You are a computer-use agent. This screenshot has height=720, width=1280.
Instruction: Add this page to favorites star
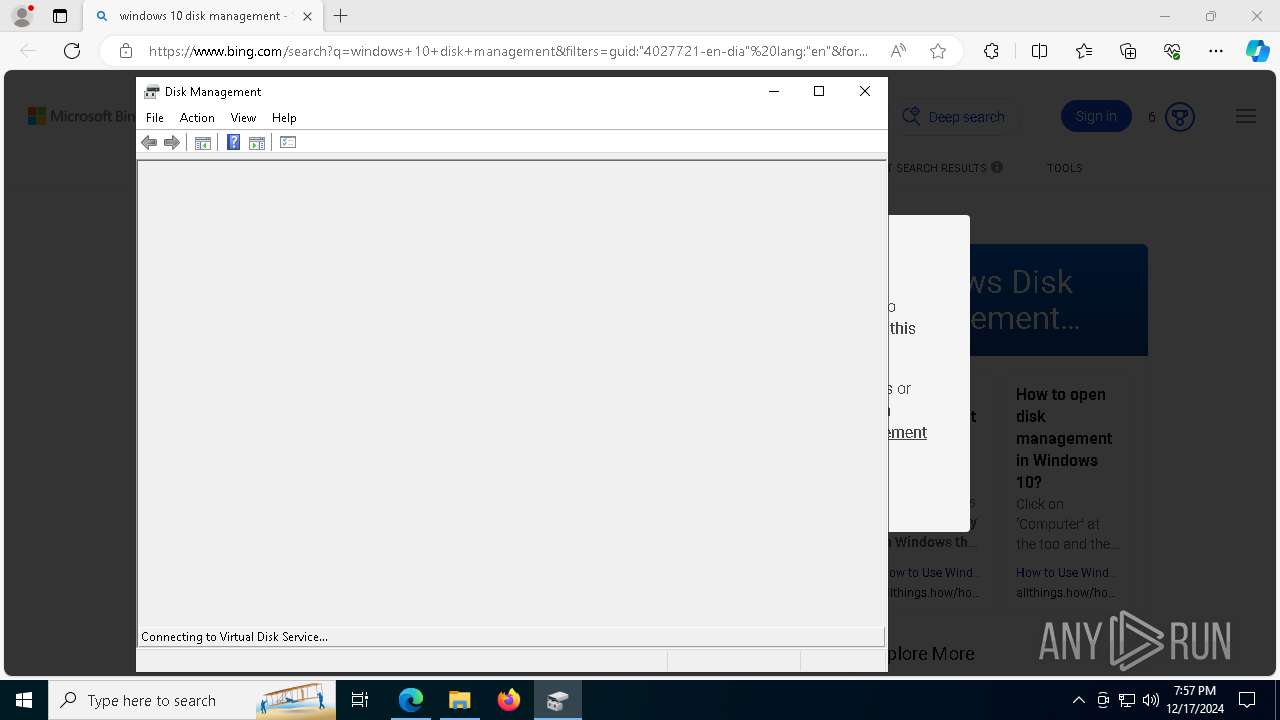click(x=938, y=51)
